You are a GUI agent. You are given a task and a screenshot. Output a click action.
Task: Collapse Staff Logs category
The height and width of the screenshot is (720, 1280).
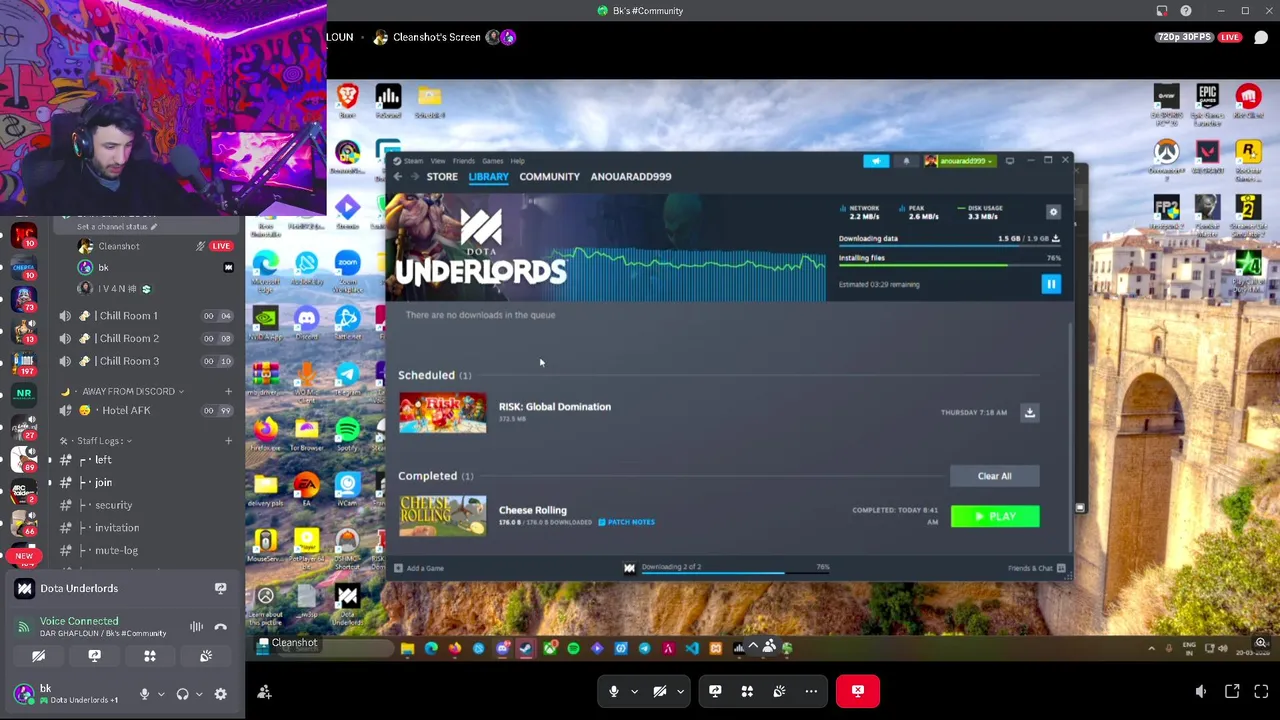pyautogui.click(x=97, y=441)
